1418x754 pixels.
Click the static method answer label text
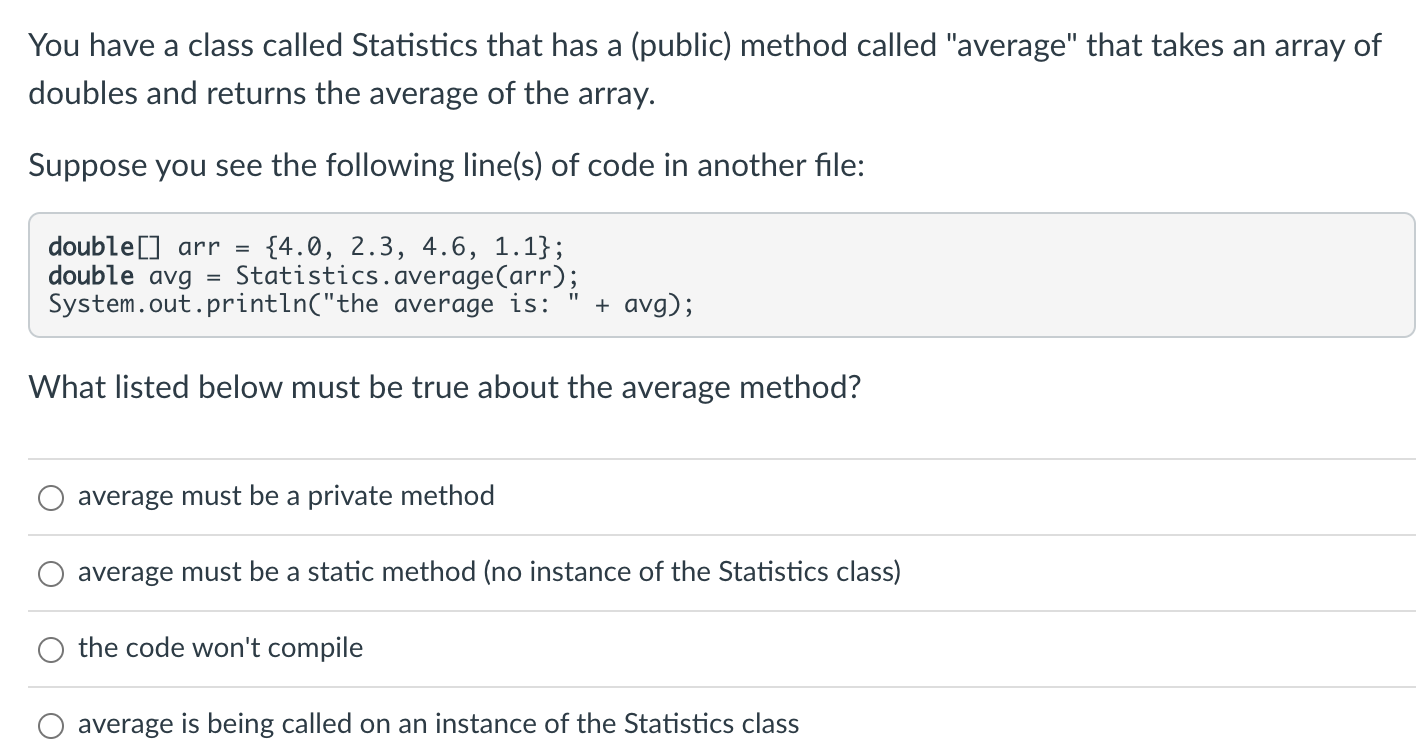[489, 572]
